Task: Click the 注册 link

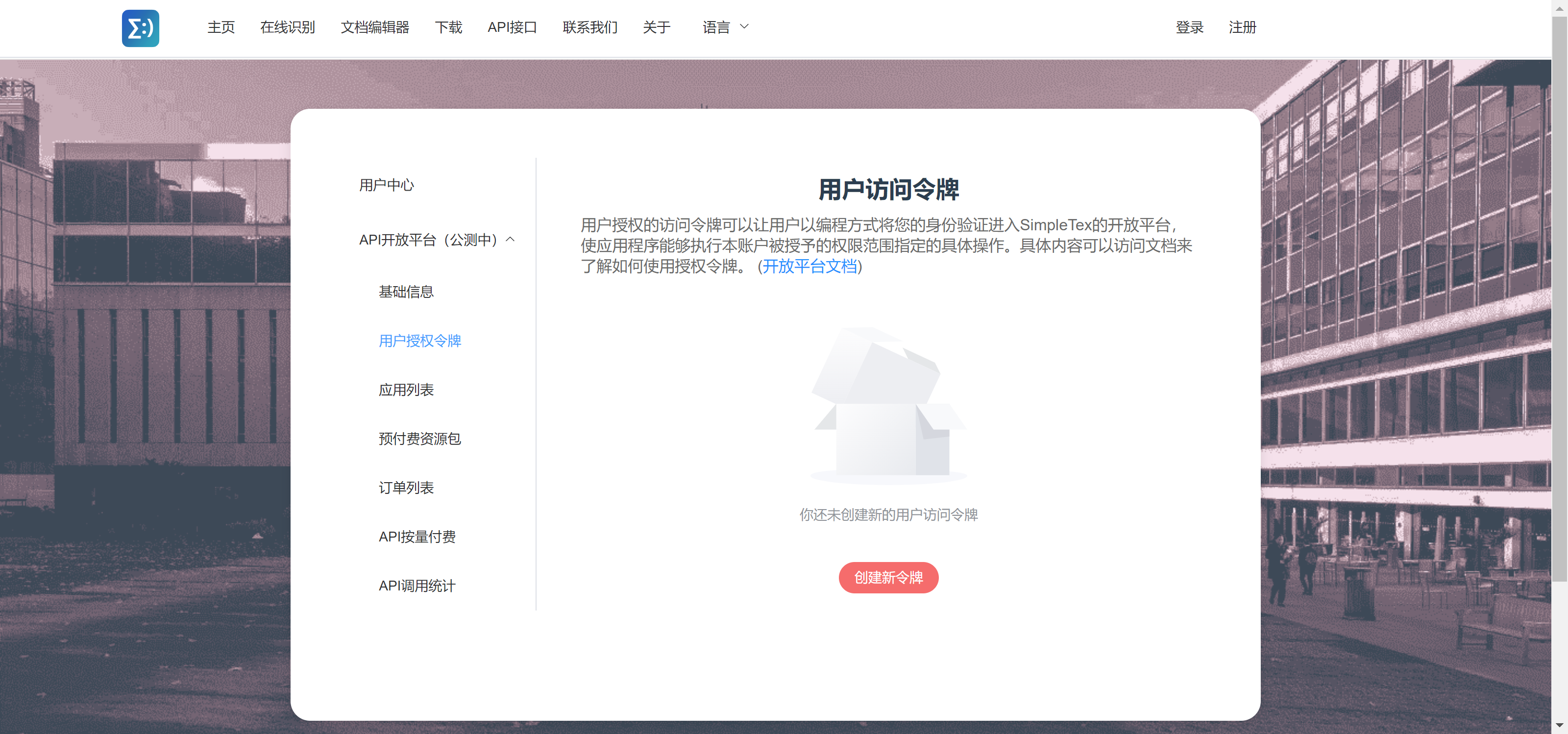Action: point(1242,27)
